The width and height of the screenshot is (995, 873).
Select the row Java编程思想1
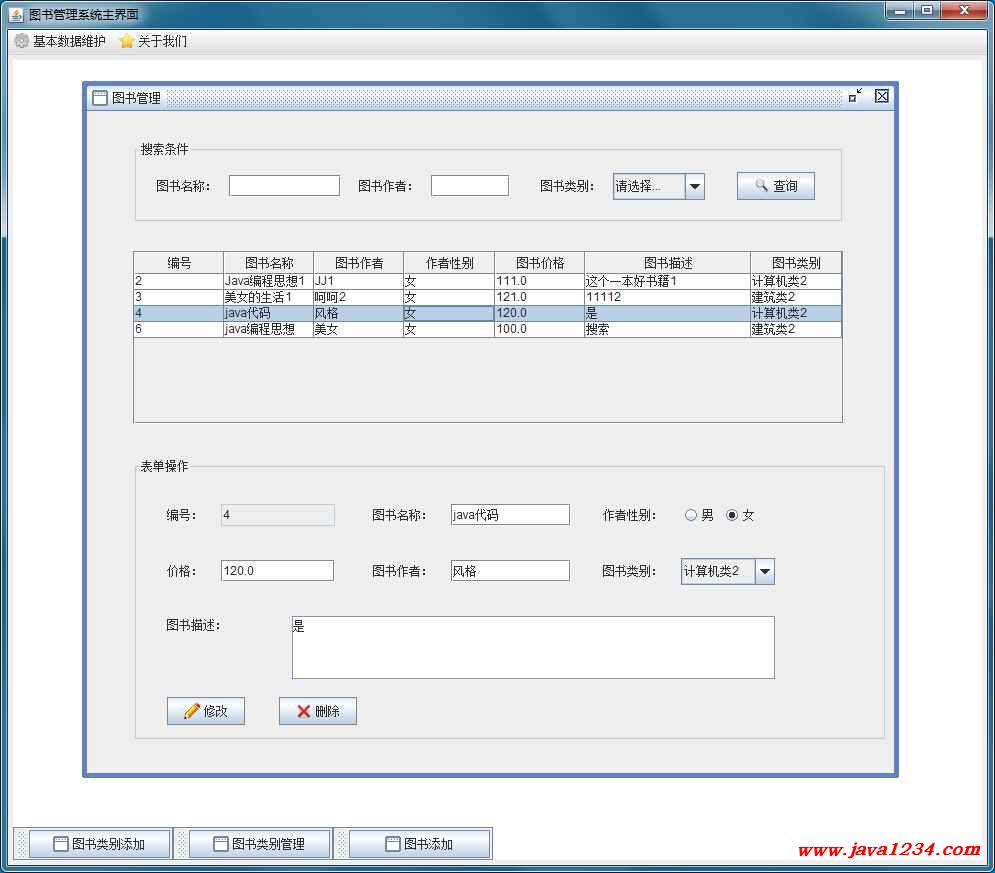(x=487, y=281)
